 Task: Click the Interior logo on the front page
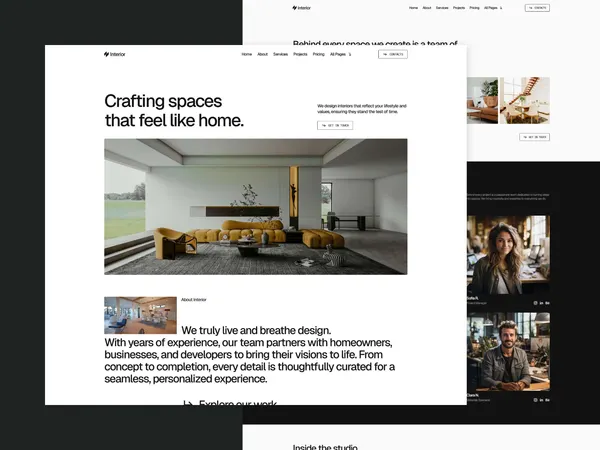(x=114, y=54)
